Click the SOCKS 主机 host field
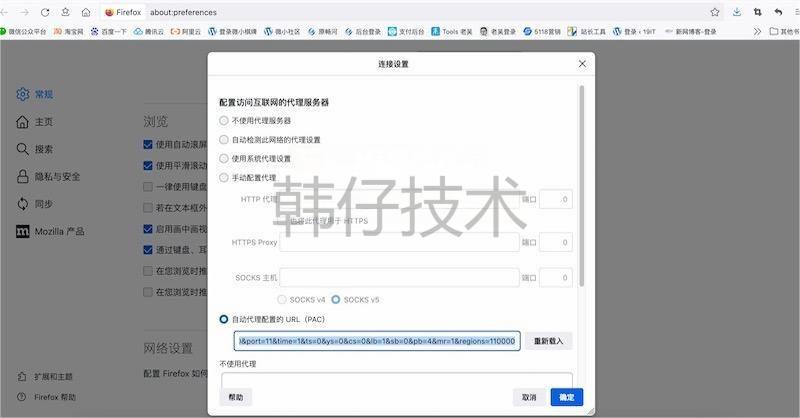This screenshot has height=418, width=800. coord(399,278)
